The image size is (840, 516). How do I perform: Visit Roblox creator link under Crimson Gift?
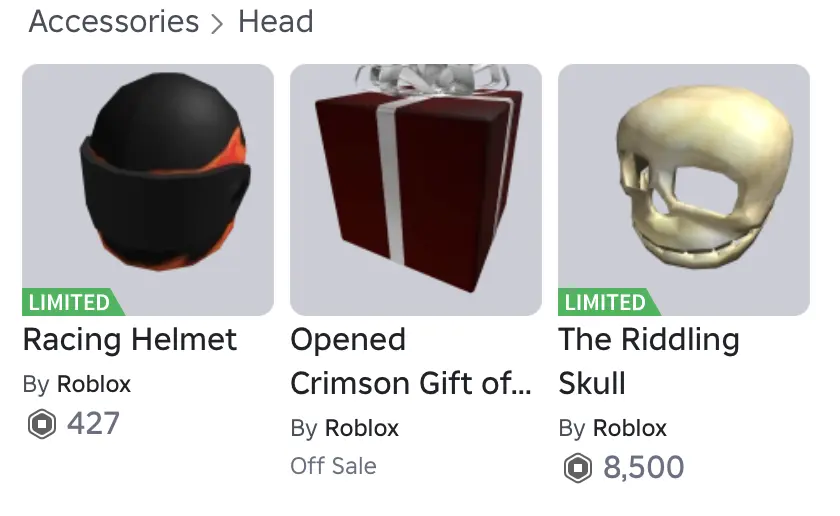(x=362, y=428)
